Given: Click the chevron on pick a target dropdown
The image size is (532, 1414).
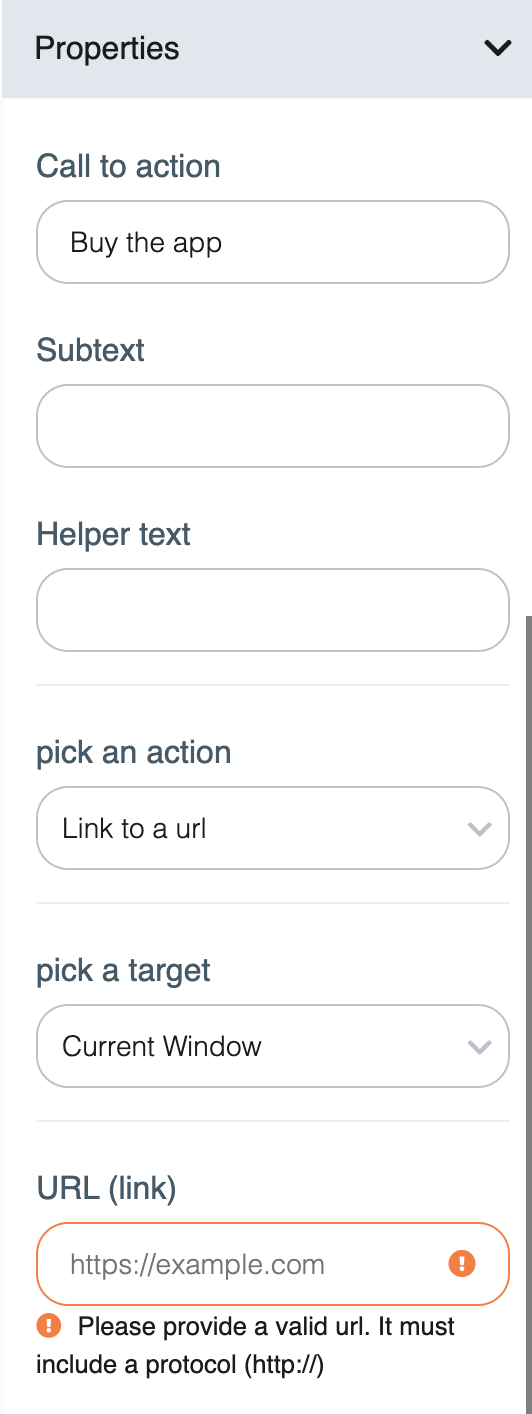Looking at the screenshot, I should click(480, 1047).
